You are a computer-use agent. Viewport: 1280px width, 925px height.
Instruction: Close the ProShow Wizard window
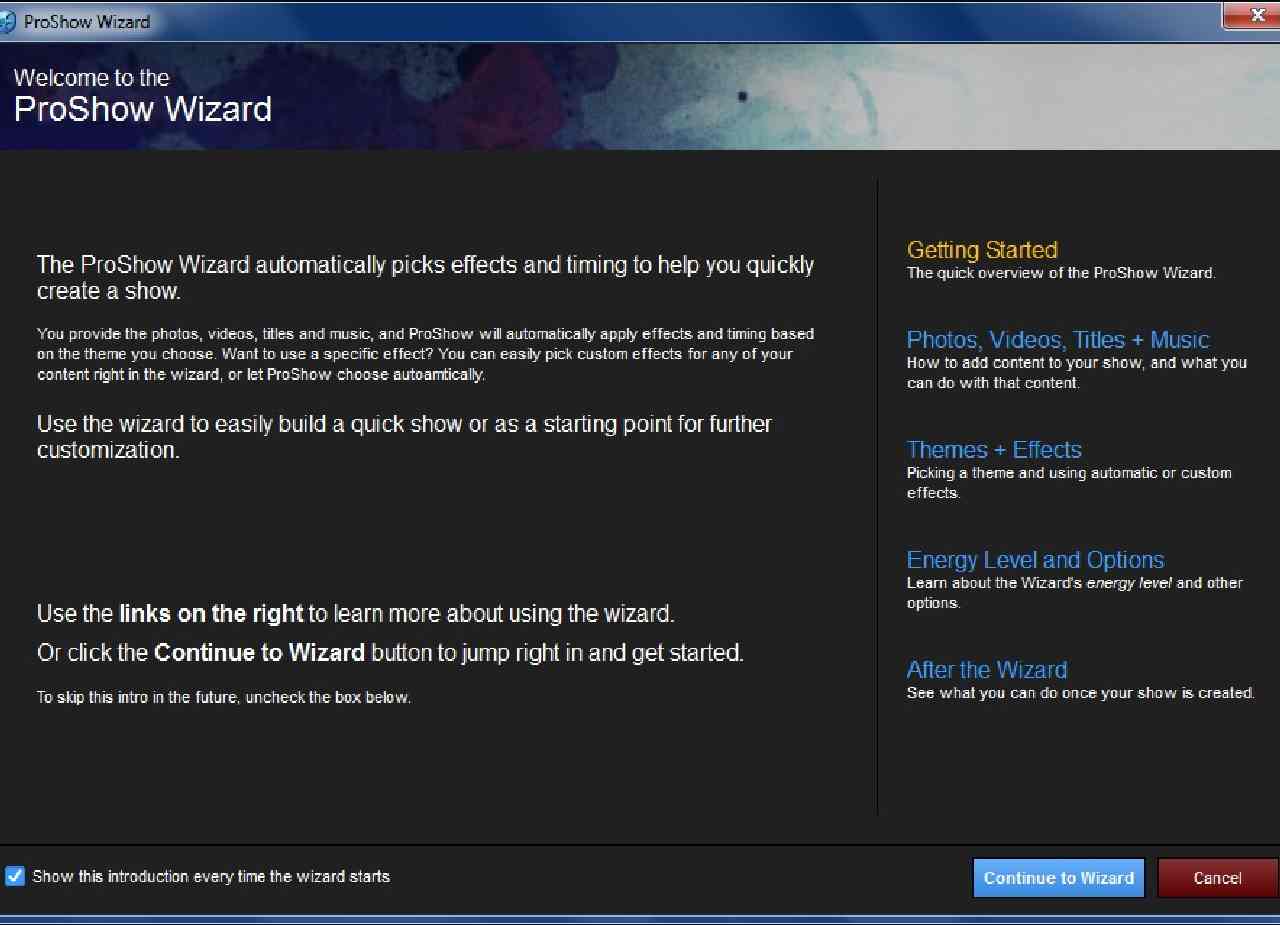point(1251,15)
